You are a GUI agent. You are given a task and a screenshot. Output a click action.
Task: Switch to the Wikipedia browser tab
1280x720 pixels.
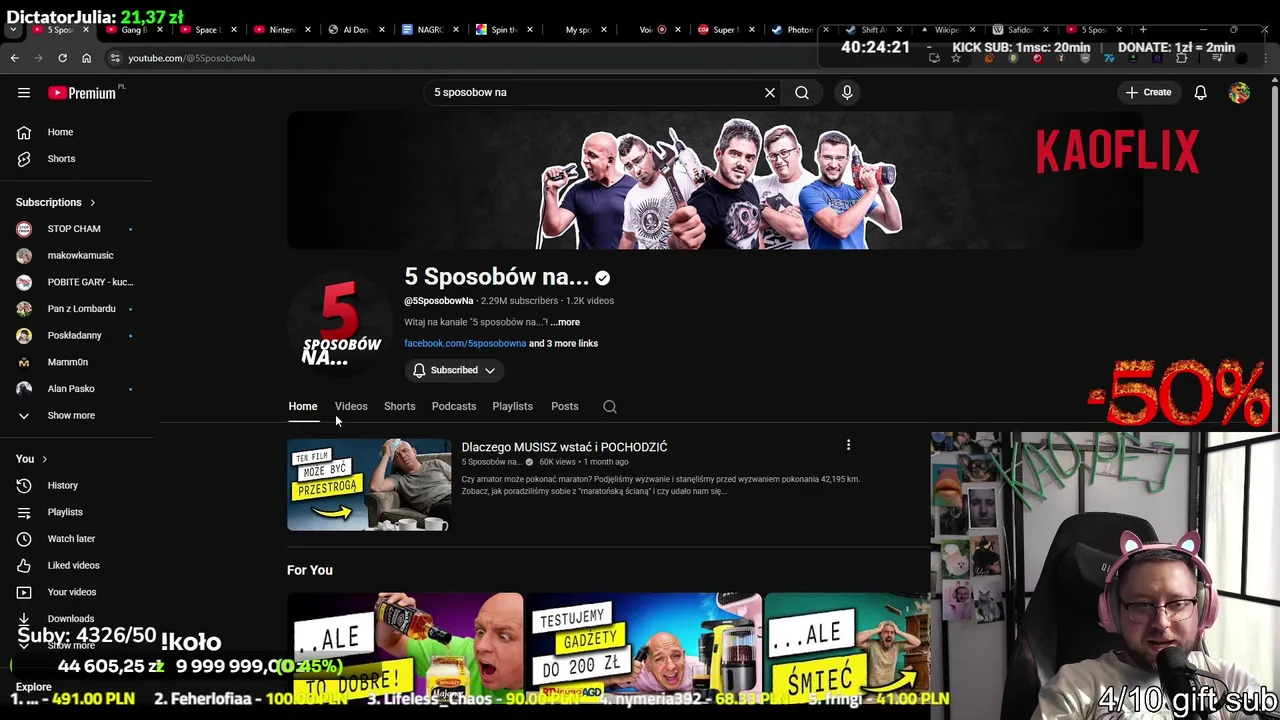[946, 30]
